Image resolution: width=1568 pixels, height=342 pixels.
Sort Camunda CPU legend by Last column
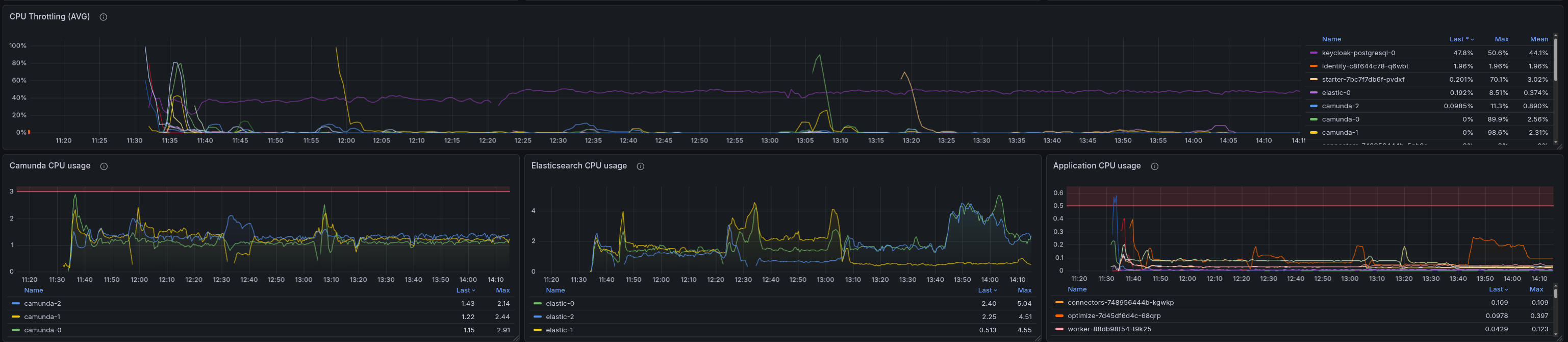click(465, 290)
